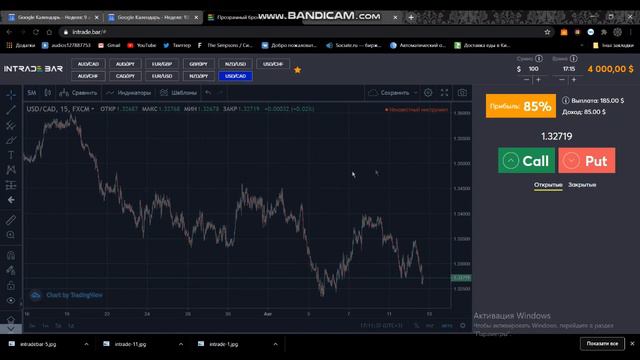Image resolution: width=640 pixels, height=360 pixels.
Task: Decrease the trade amount with minus
Action: 527,80
